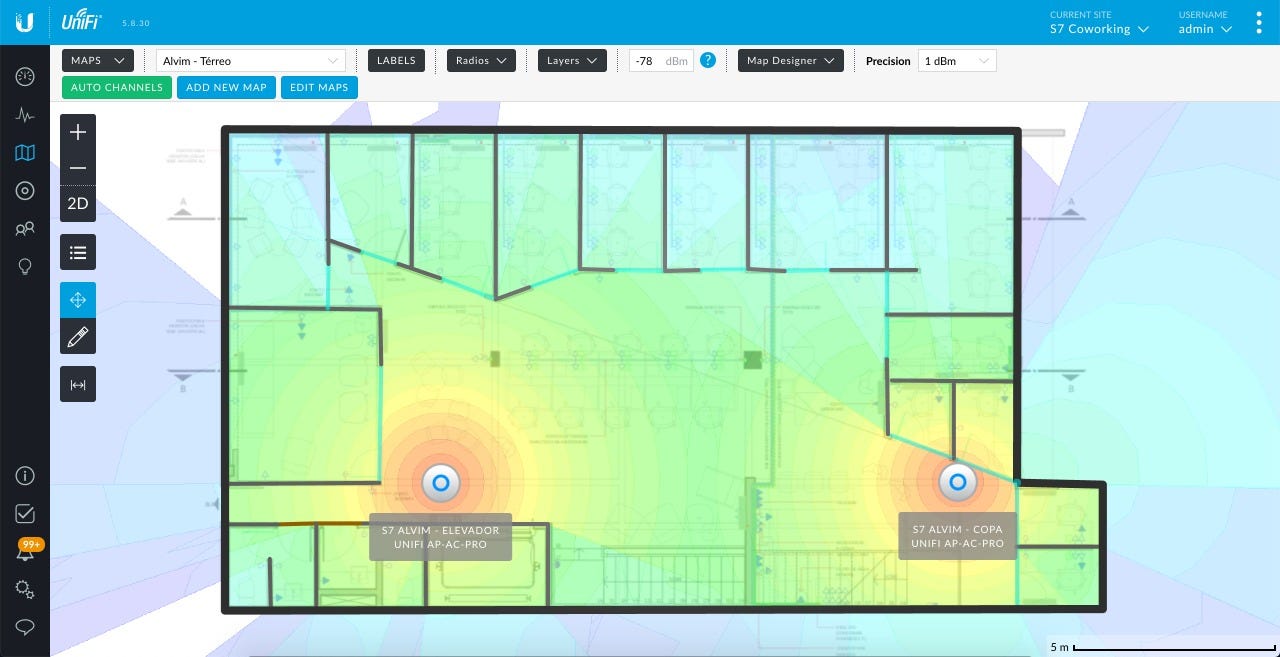Open the Statistics pulse icon
This screenshot has width=1280, height=657.
25,115
